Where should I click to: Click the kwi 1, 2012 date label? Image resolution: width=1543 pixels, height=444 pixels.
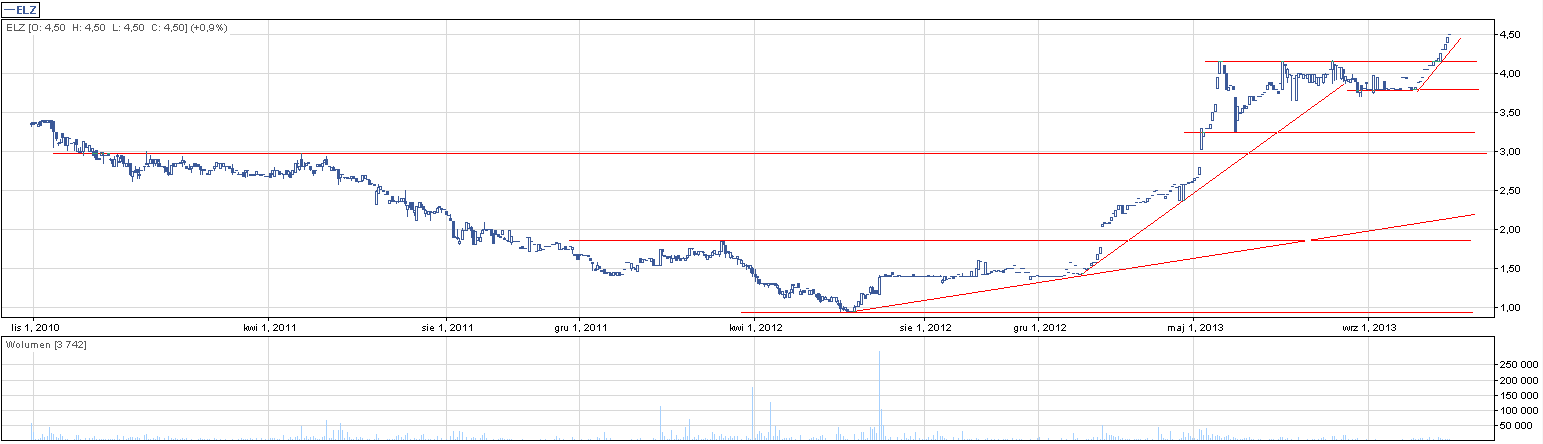[x=757, y=327]
